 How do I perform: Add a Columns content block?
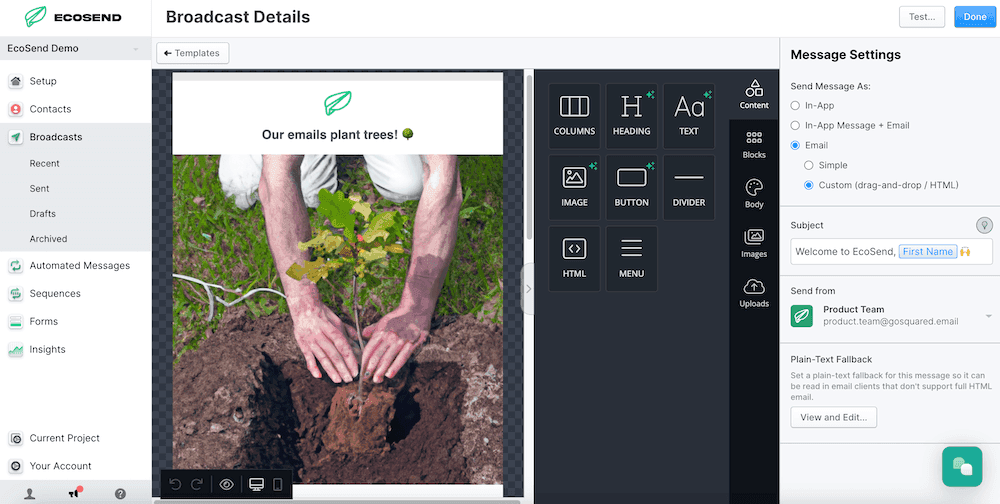coord(574,116)
